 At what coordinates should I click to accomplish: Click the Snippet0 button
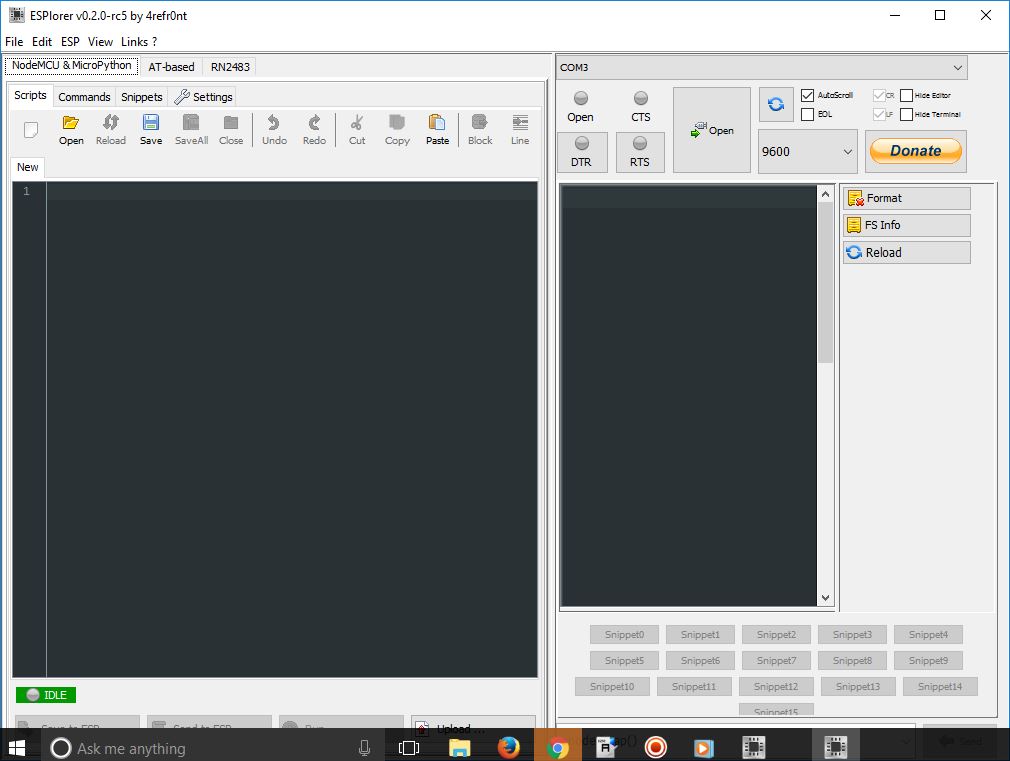pos(624,635)
